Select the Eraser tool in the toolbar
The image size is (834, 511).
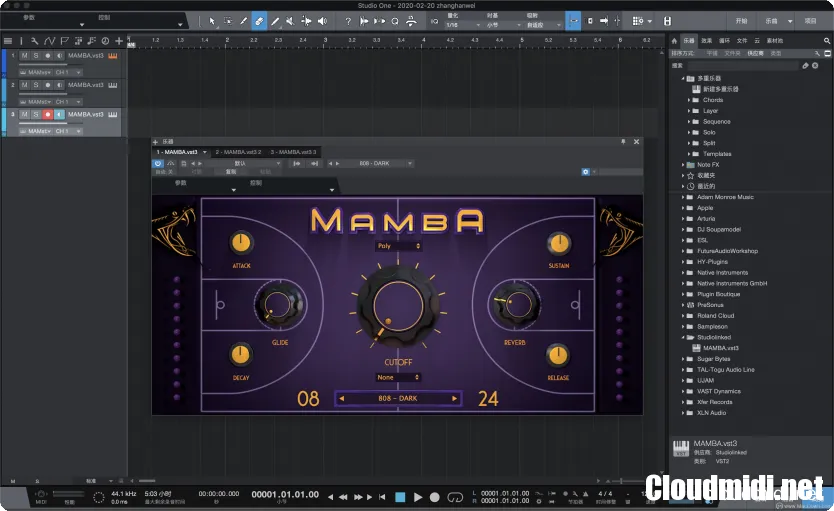pos(259,20)
